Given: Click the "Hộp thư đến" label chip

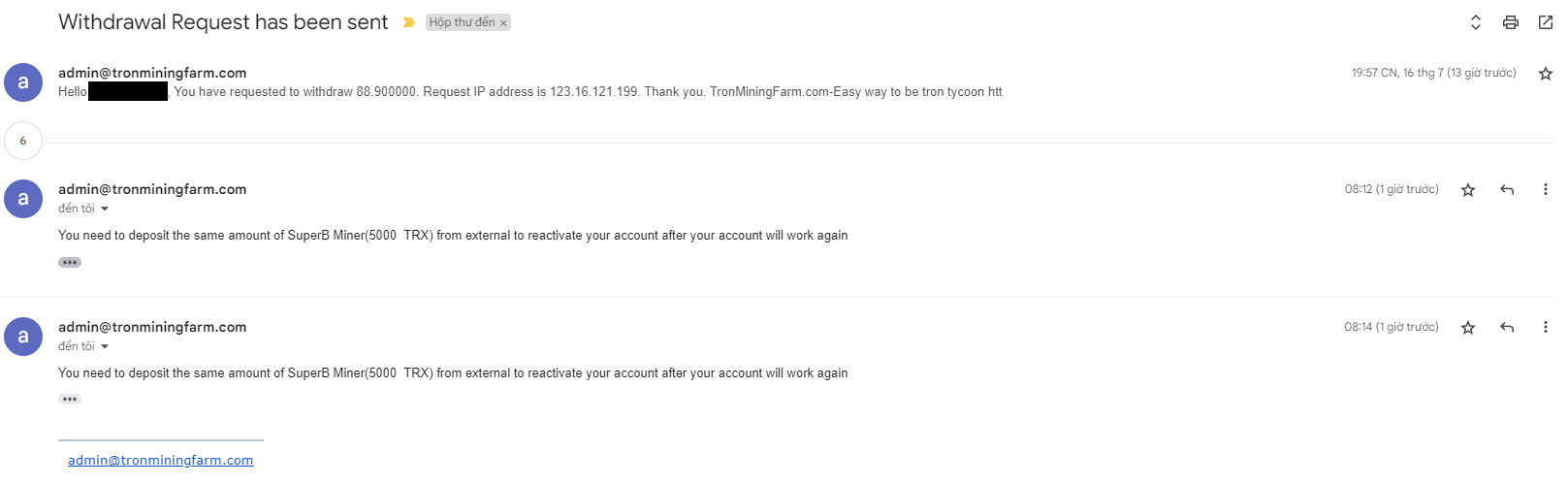Looking at the screenshot, I should click(x=462, y=22).
